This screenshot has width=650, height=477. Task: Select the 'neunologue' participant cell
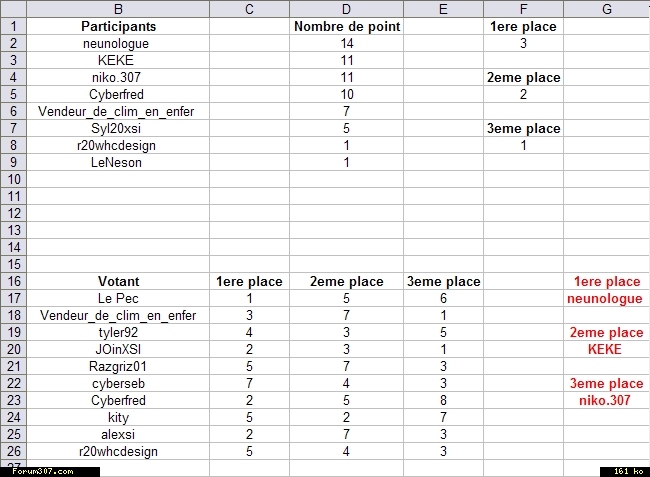(x=119, y=43)
